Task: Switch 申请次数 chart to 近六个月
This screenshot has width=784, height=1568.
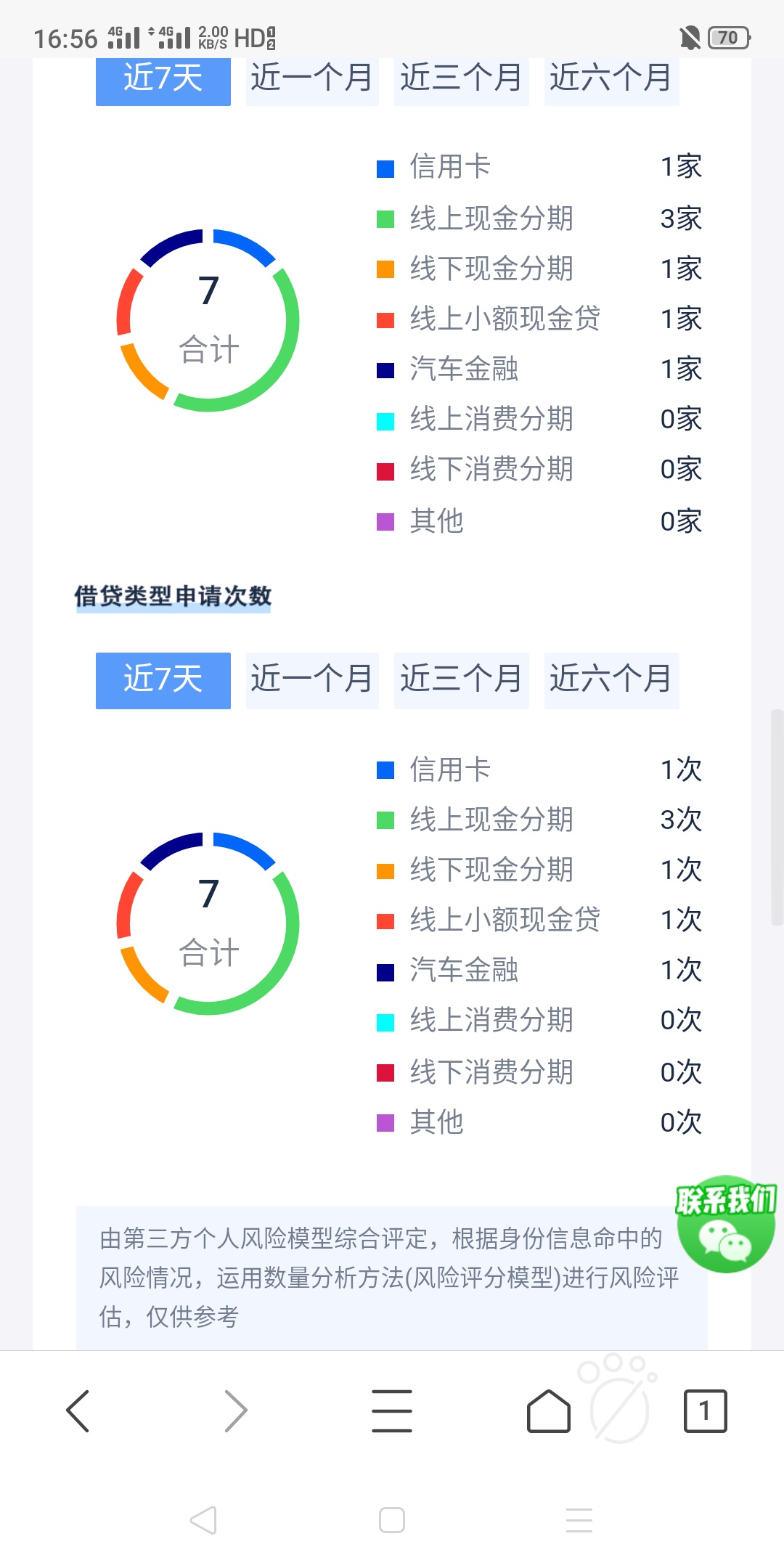Action: pyautogui.click(x=611, y=680)
